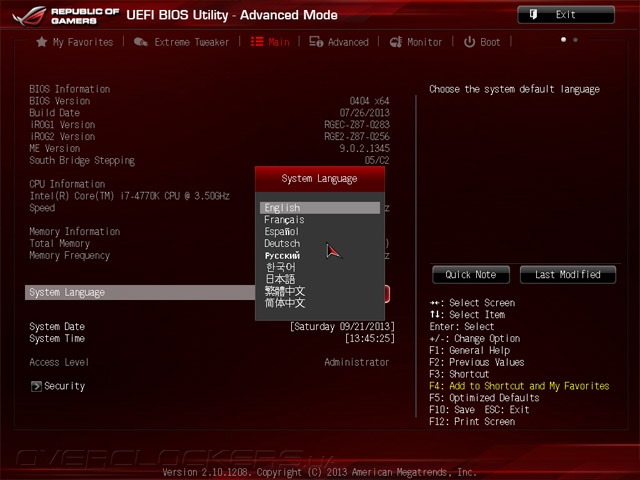640x480 pixels.
Task: Choose Deutsch in System Language list
Action: point(320,243)
